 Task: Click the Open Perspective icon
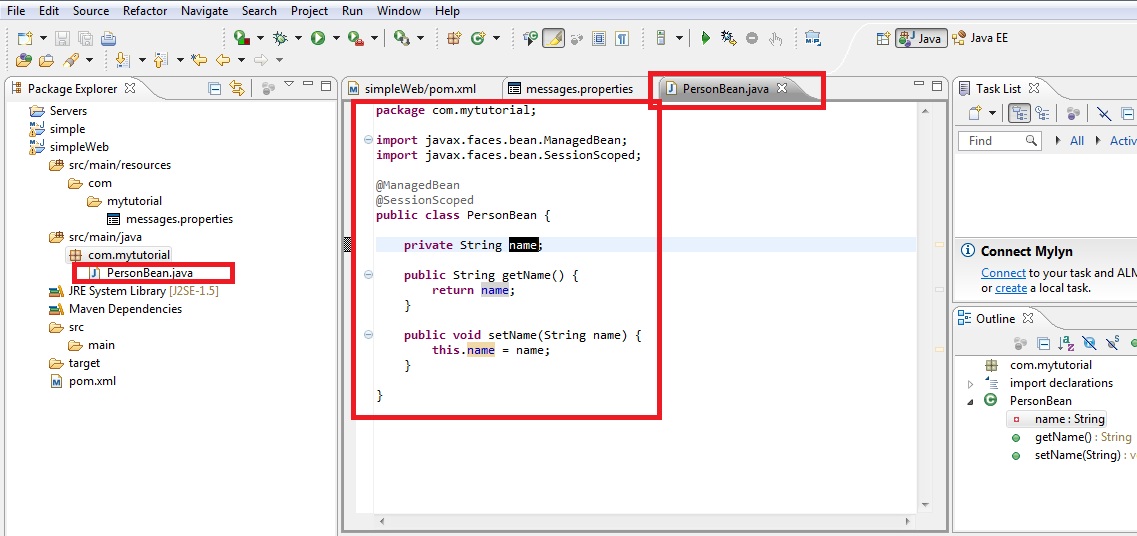tap(882, 38)
